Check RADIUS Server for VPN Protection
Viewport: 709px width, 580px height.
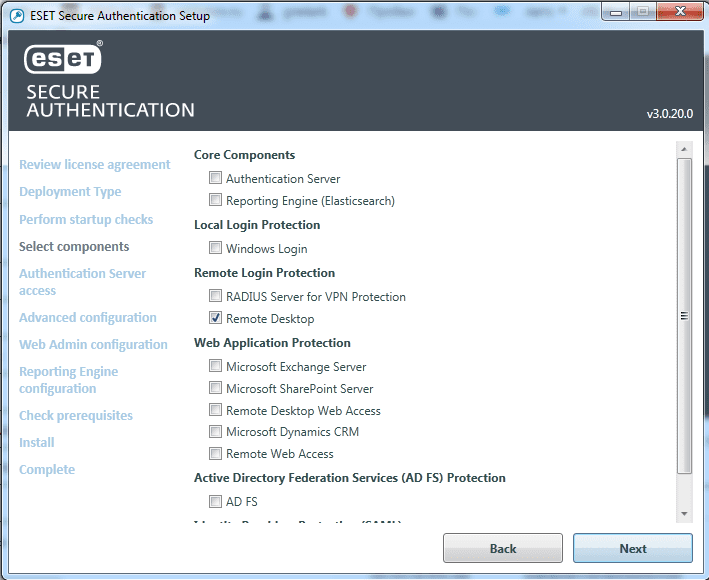coord(215,296)
